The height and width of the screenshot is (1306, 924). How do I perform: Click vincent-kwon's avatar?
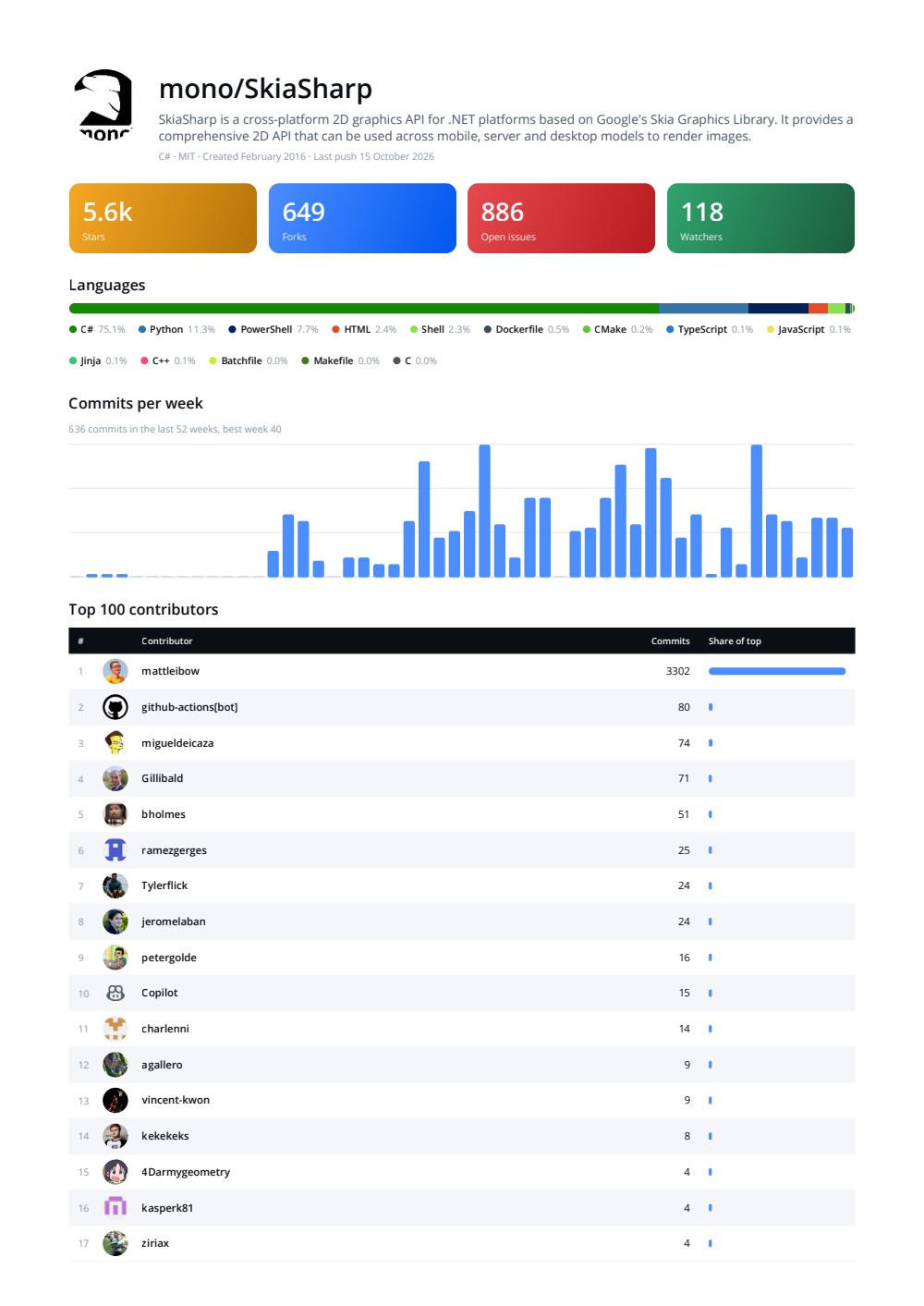point(115,1100)
